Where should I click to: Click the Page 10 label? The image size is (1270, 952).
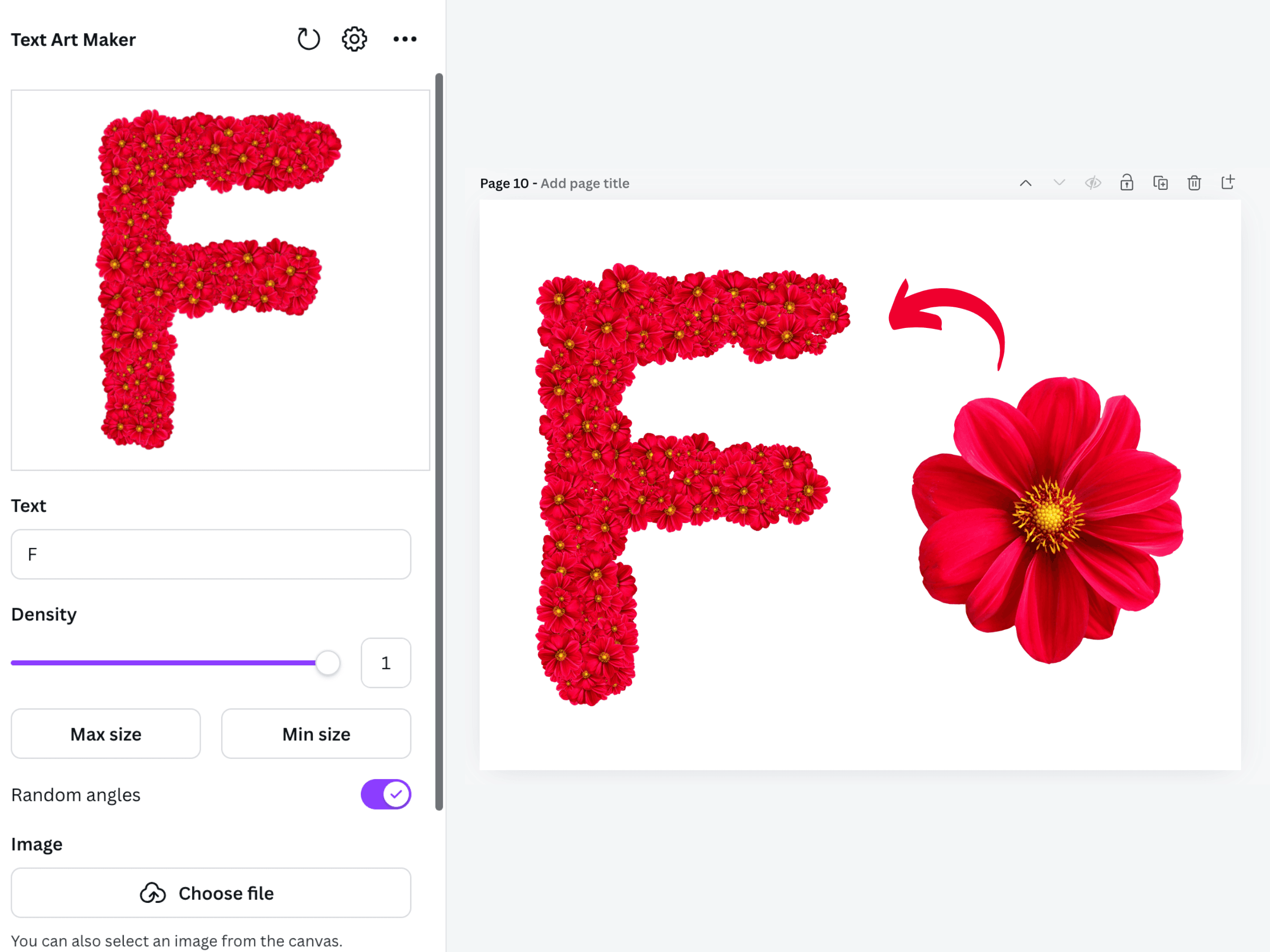[504, 183]
